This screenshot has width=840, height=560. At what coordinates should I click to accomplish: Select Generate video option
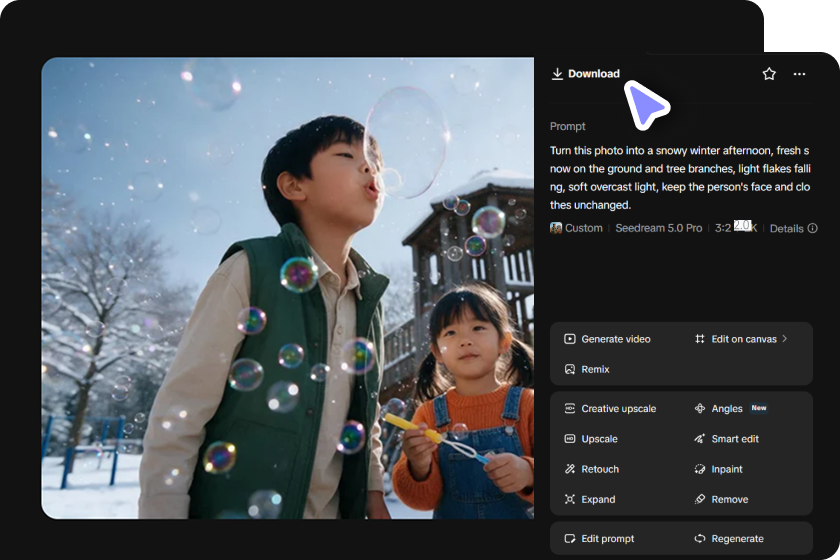pos(608,339)
